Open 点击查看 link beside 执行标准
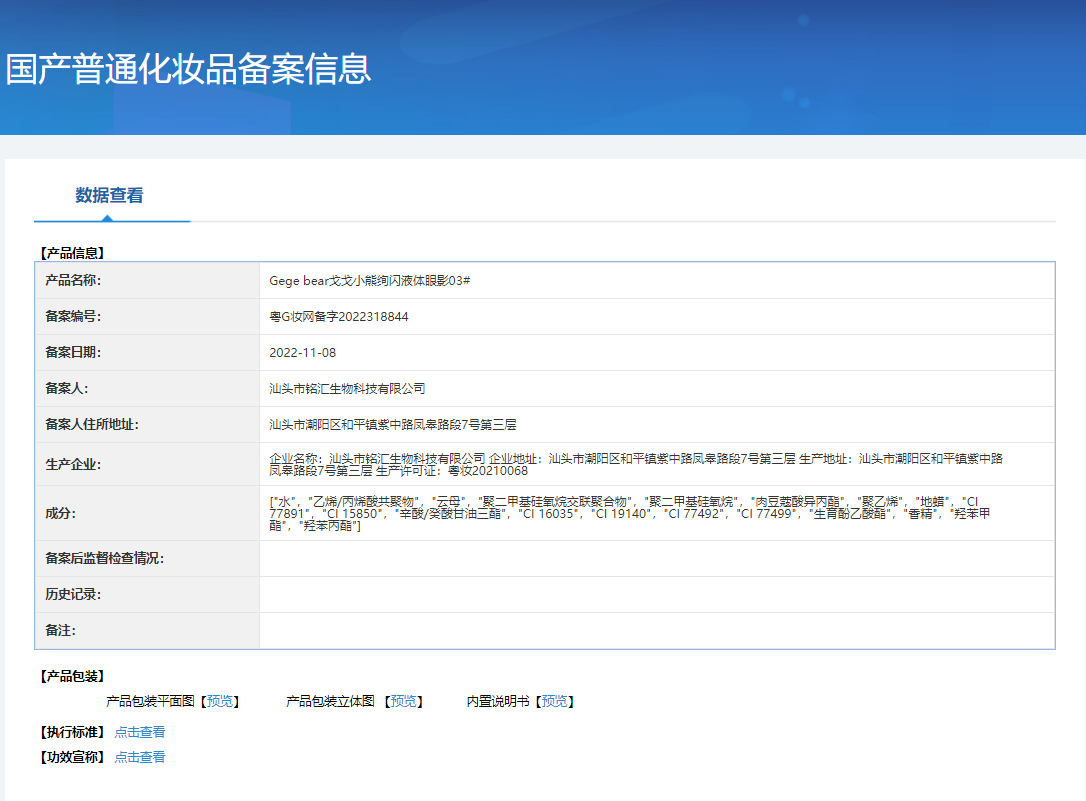 pos(139,732)
